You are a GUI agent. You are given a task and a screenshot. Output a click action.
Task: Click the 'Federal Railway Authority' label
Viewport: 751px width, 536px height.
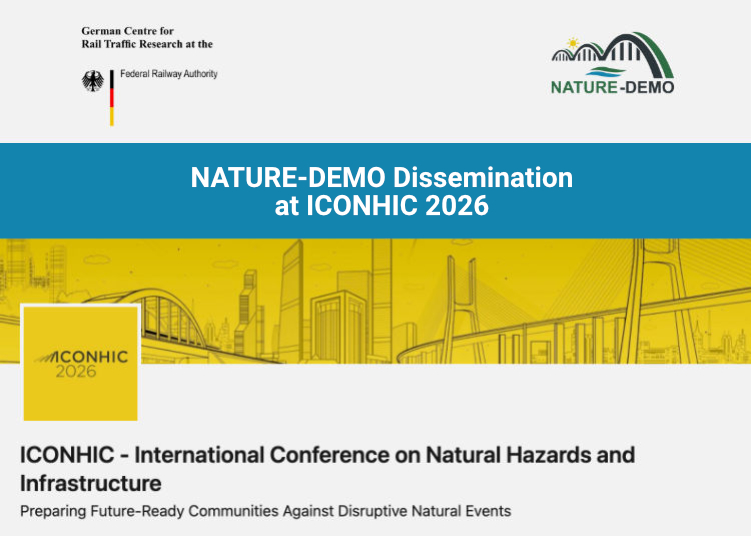coord(169,74)
